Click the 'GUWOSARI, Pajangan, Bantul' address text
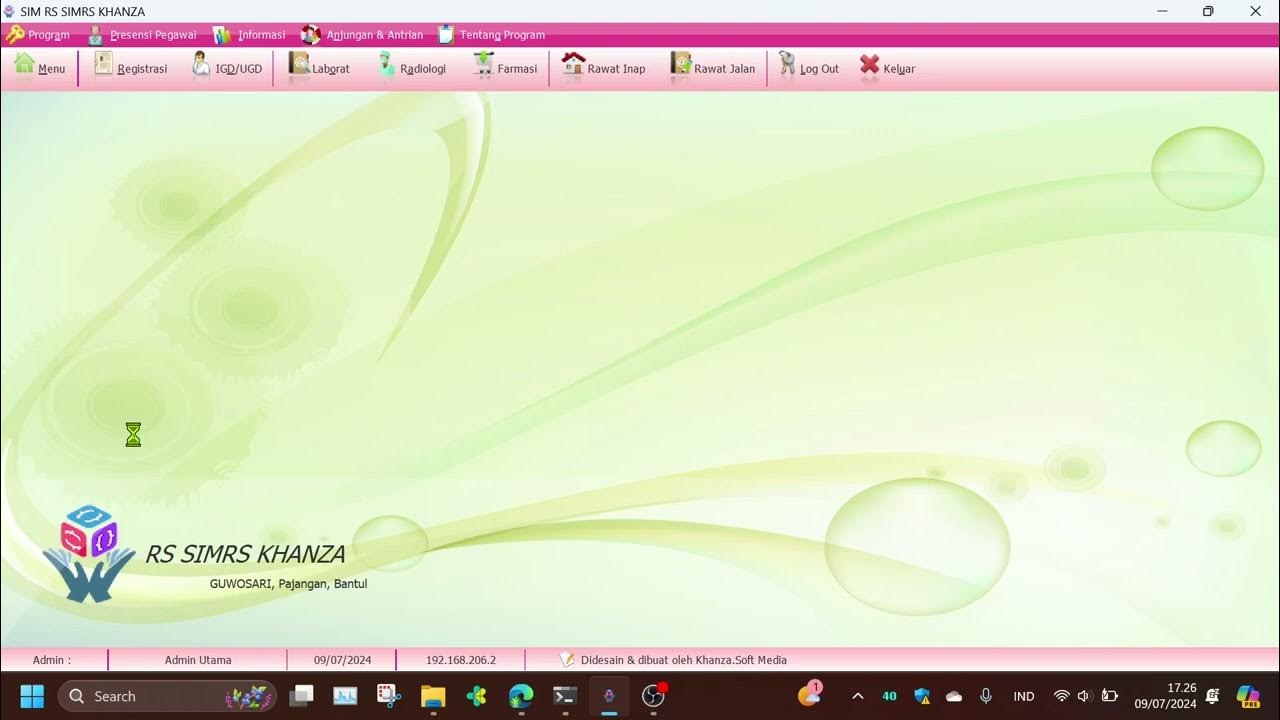The width and height of the screenshot is (1280, 720). click(x=288, y=584)
